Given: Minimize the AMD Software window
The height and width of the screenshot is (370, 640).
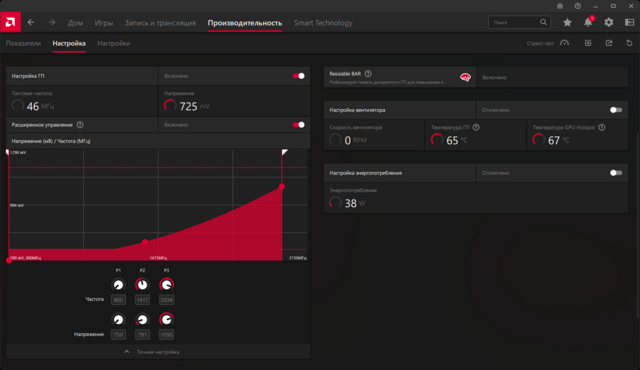Looking at the screenshot, I should click(596, 6).
